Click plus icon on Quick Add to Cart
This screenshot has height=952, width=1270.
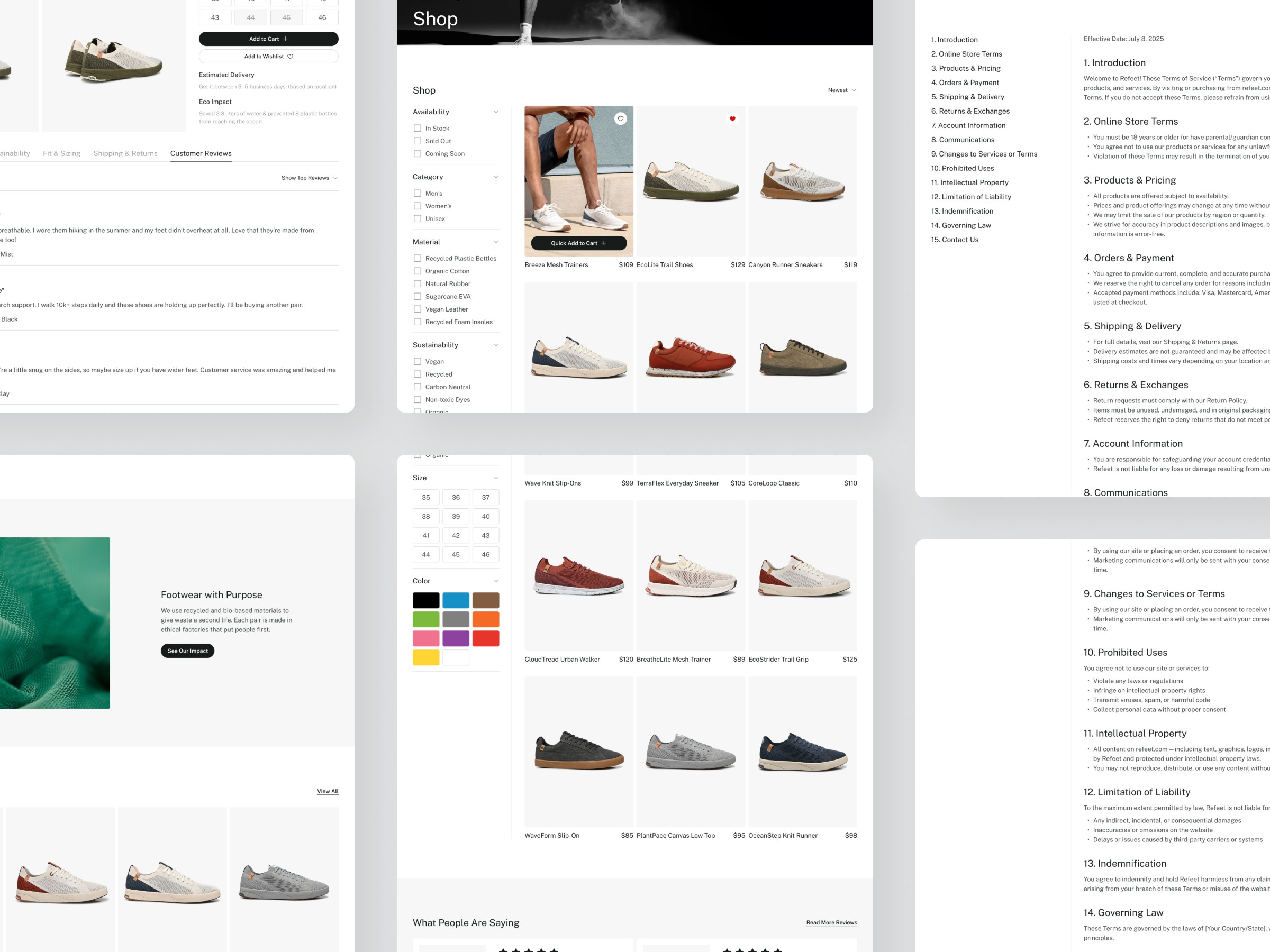tap(603, 243)
